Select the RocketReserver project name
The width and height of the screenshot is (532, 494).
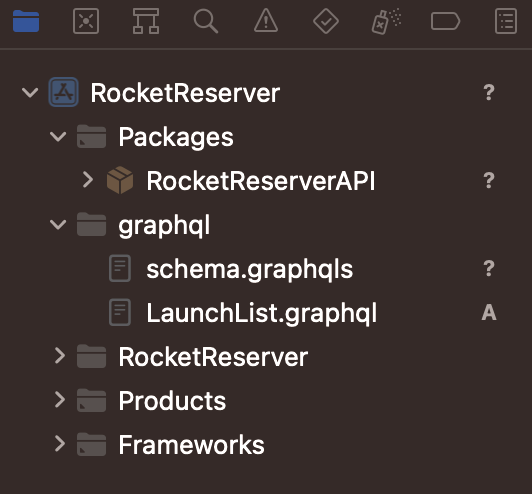tap(185, 93)
